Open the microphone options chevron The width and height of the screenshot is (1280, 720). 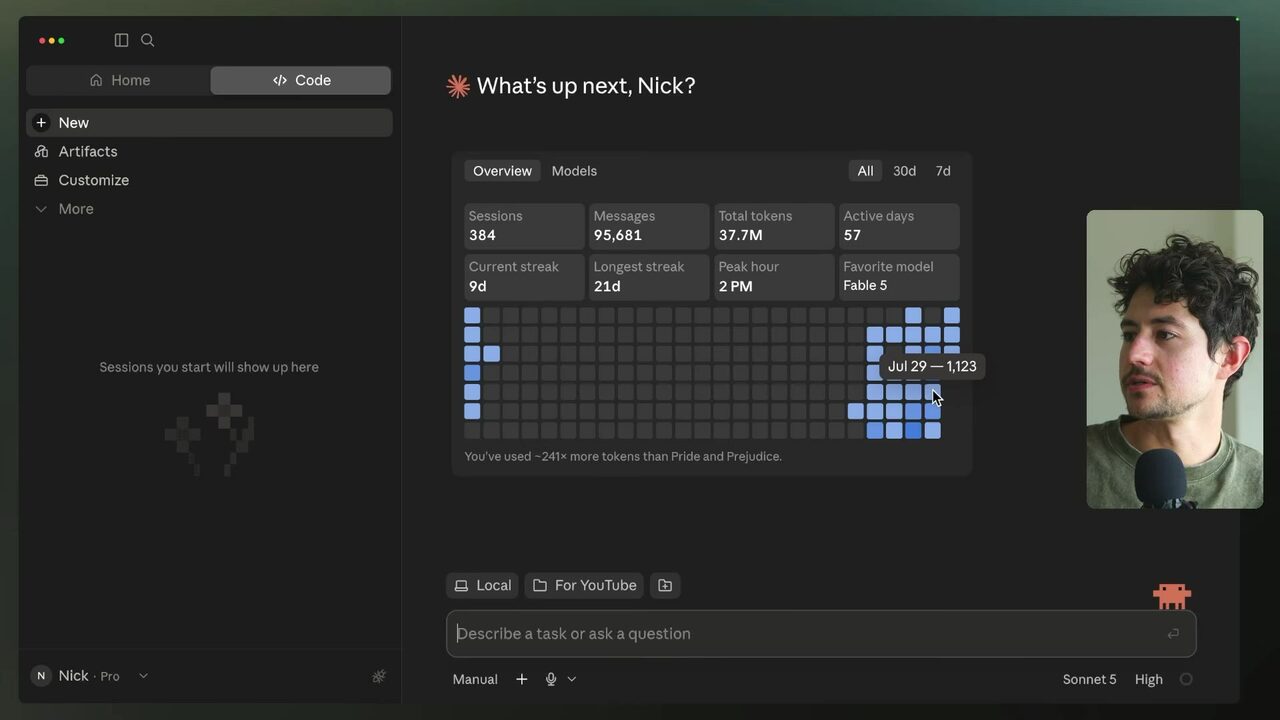572,679
